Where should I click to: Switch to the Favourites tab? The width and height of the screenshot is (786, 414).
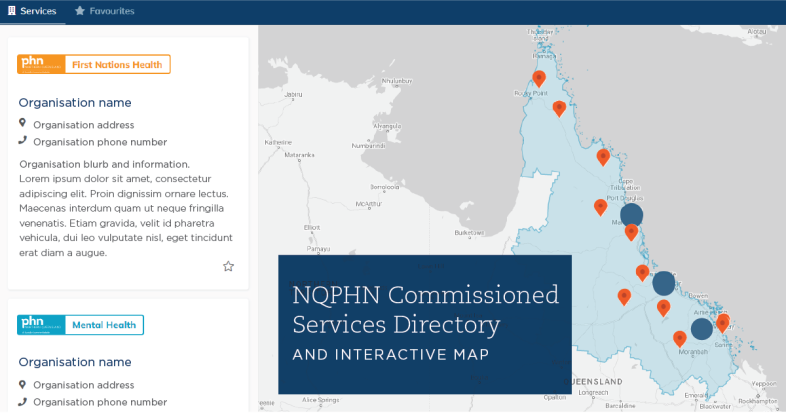[x=104, y=11]
